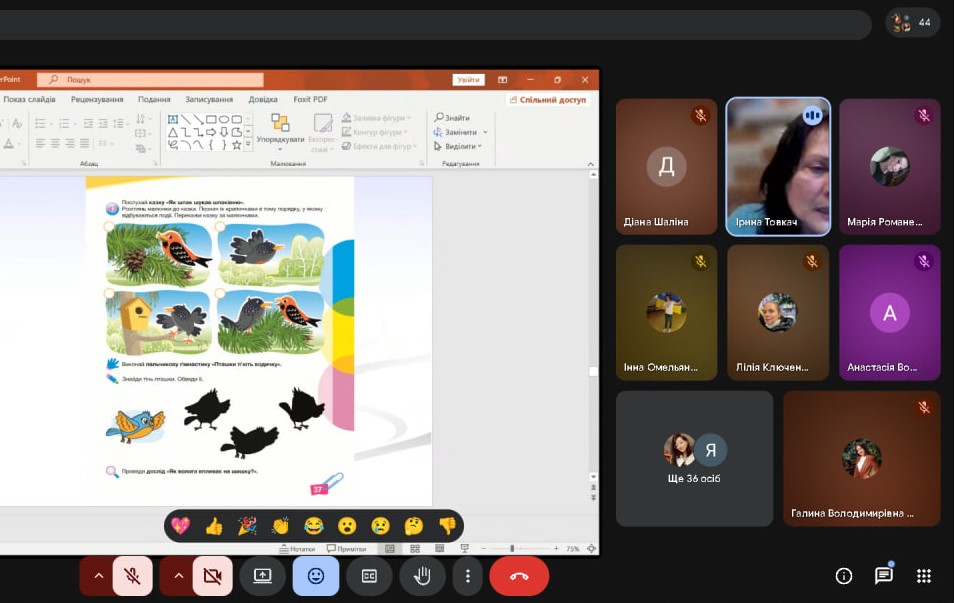Open the emoji reactions button

316,576
